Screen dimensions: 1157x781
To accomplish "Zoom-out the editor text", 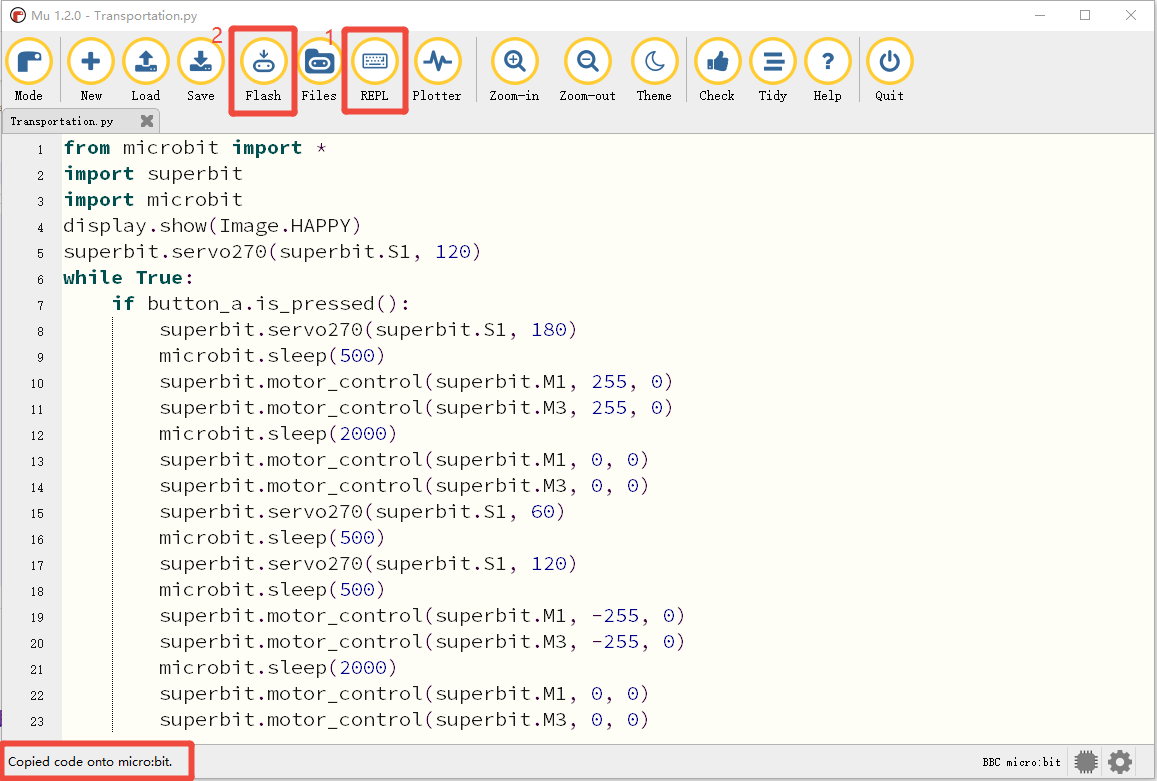I will [587, 70].
